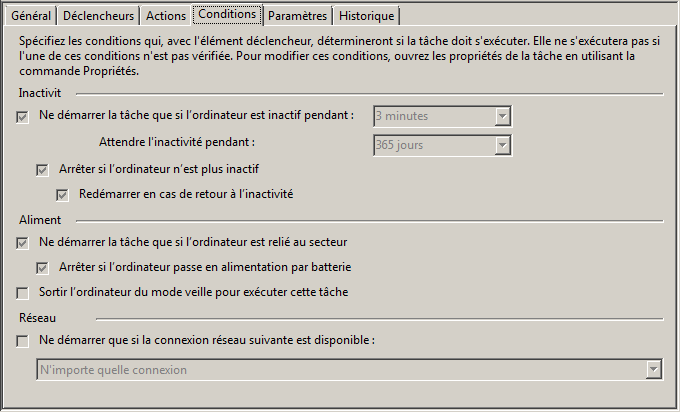The width and height of the screenshot is (680, 412).
Task: Toggle stop on battery power checkbox
Action: tap(42, 267)
